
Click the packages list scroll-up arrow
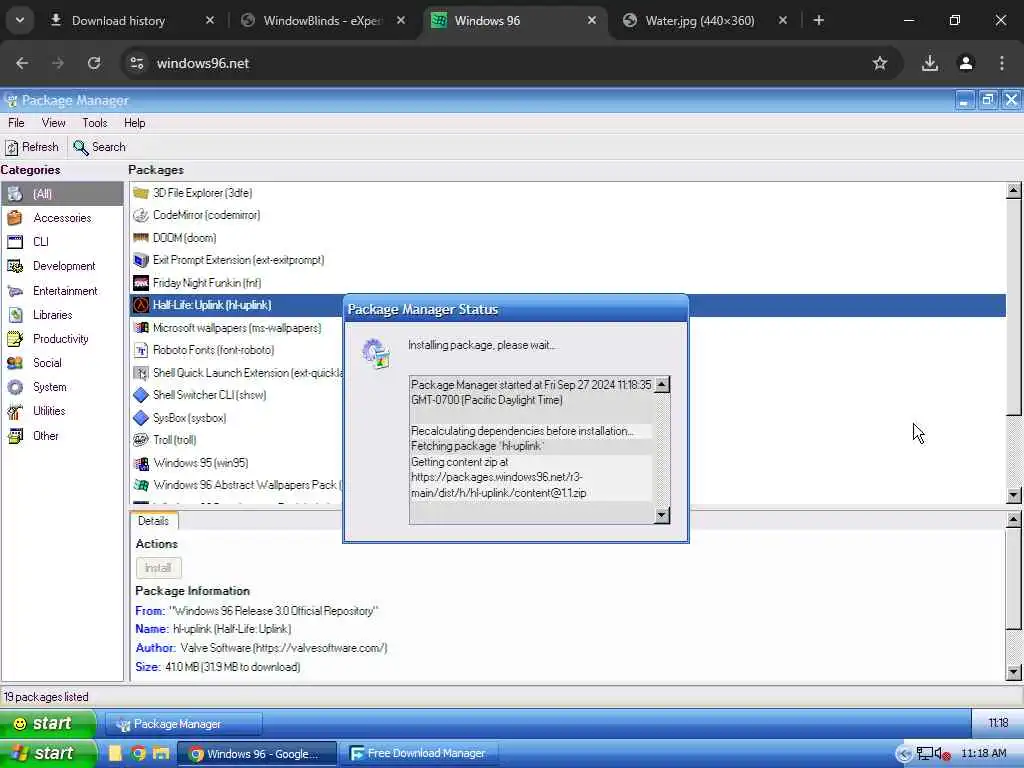click(x=1014, y=191)
